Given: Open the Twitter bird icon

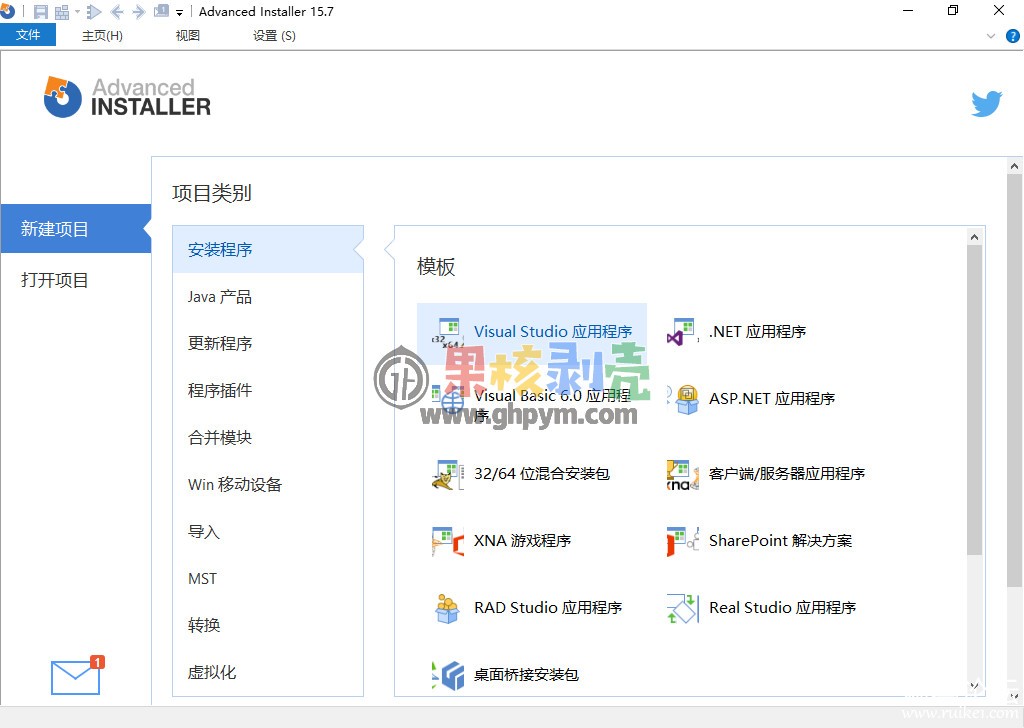Looking at the screenshot, I should click(986, 104).
